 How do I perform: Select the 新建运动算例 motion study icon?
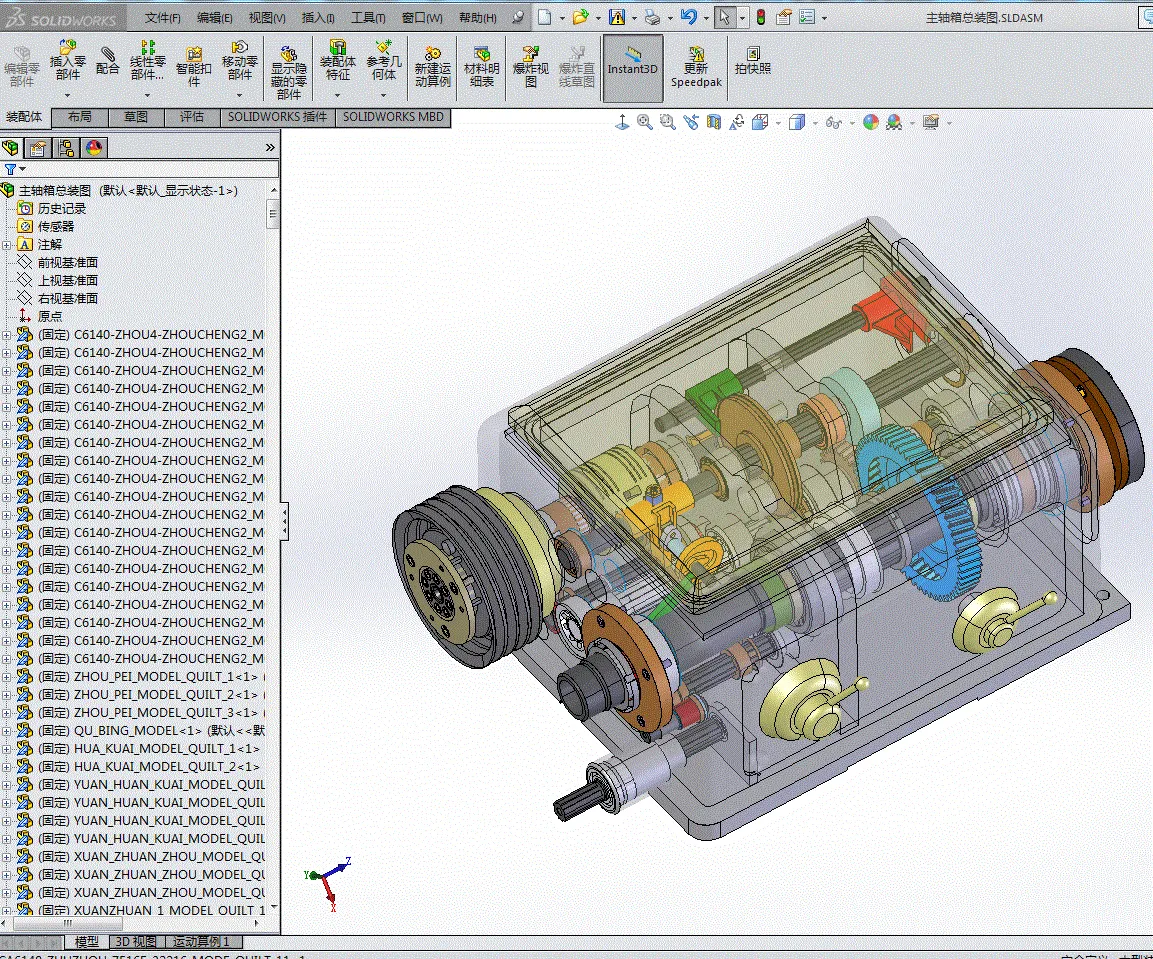click(432, 64)
